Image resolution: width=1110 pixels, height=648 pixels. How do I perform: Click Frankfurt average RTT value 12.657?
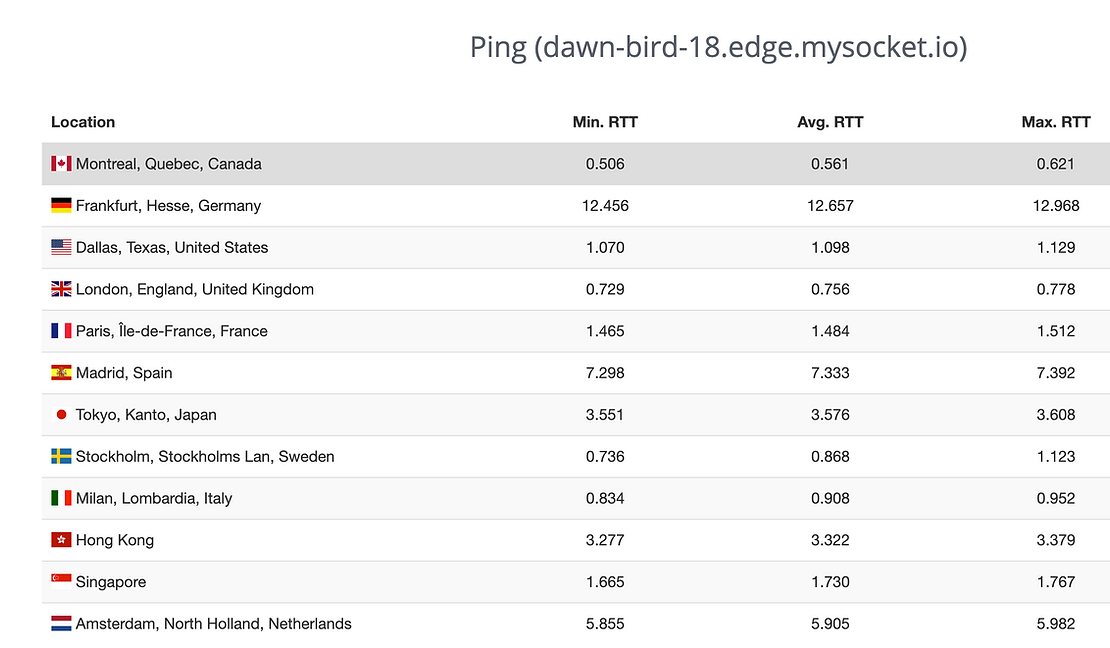tap(830, 206)
